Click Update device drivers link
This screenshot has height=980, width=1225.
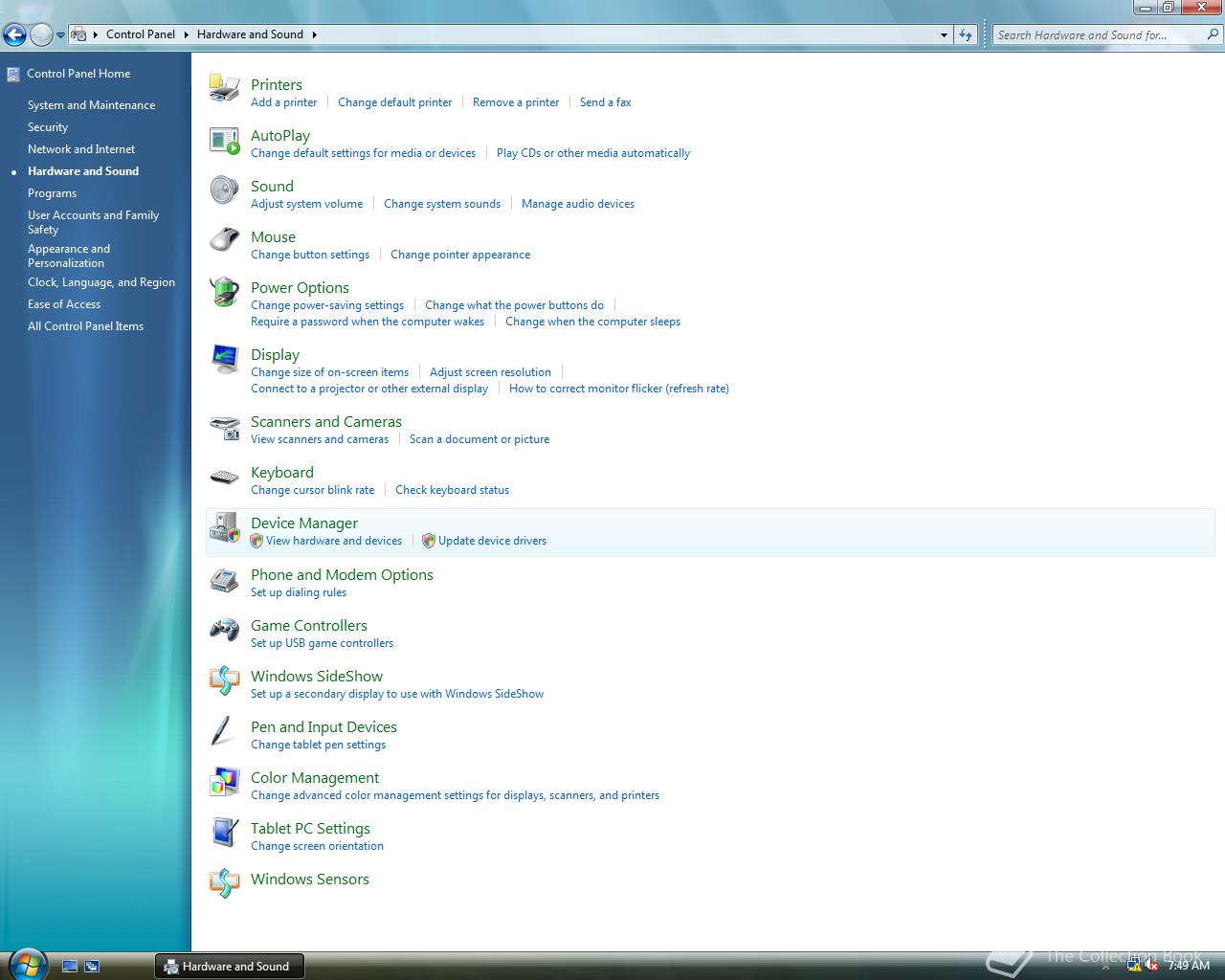492,541
